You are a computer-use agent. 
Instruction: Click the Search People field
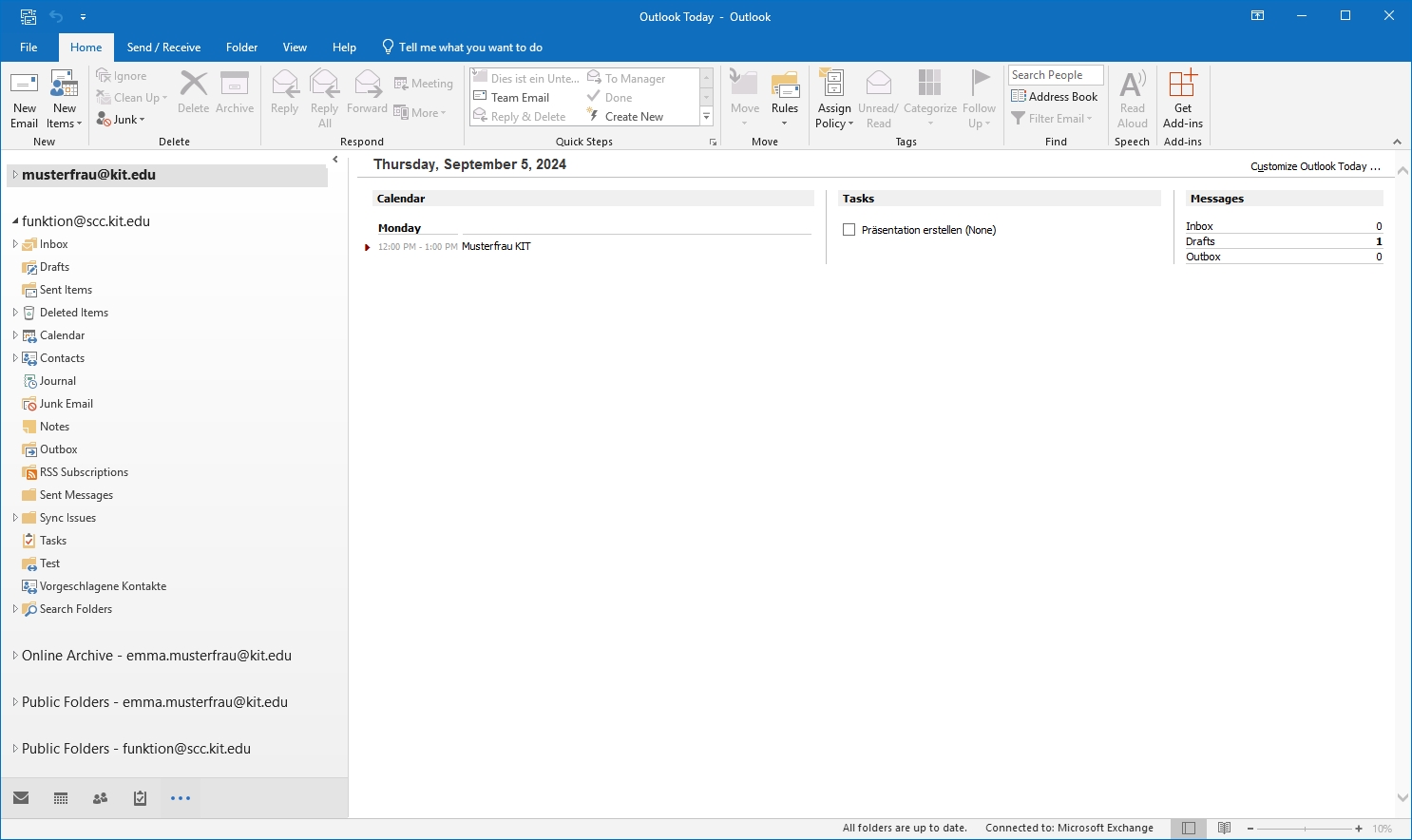[1055, 75]
